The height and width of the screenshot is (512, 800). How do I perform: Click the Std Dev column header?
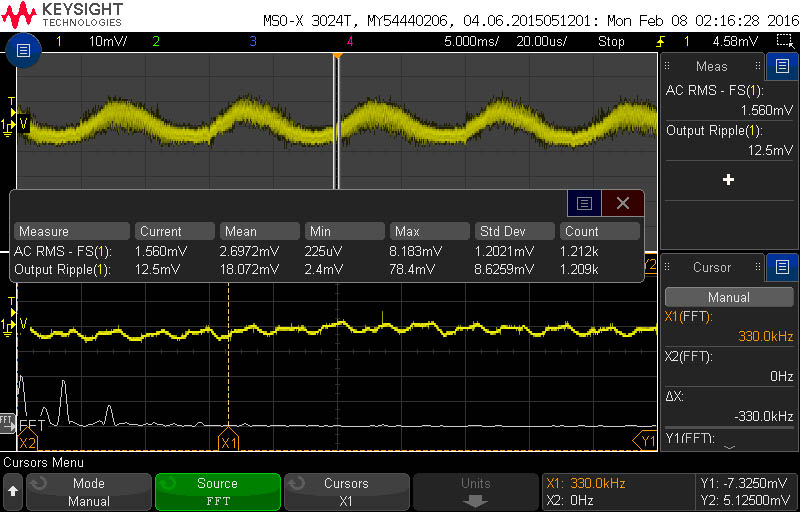click(x=515, y=232)
